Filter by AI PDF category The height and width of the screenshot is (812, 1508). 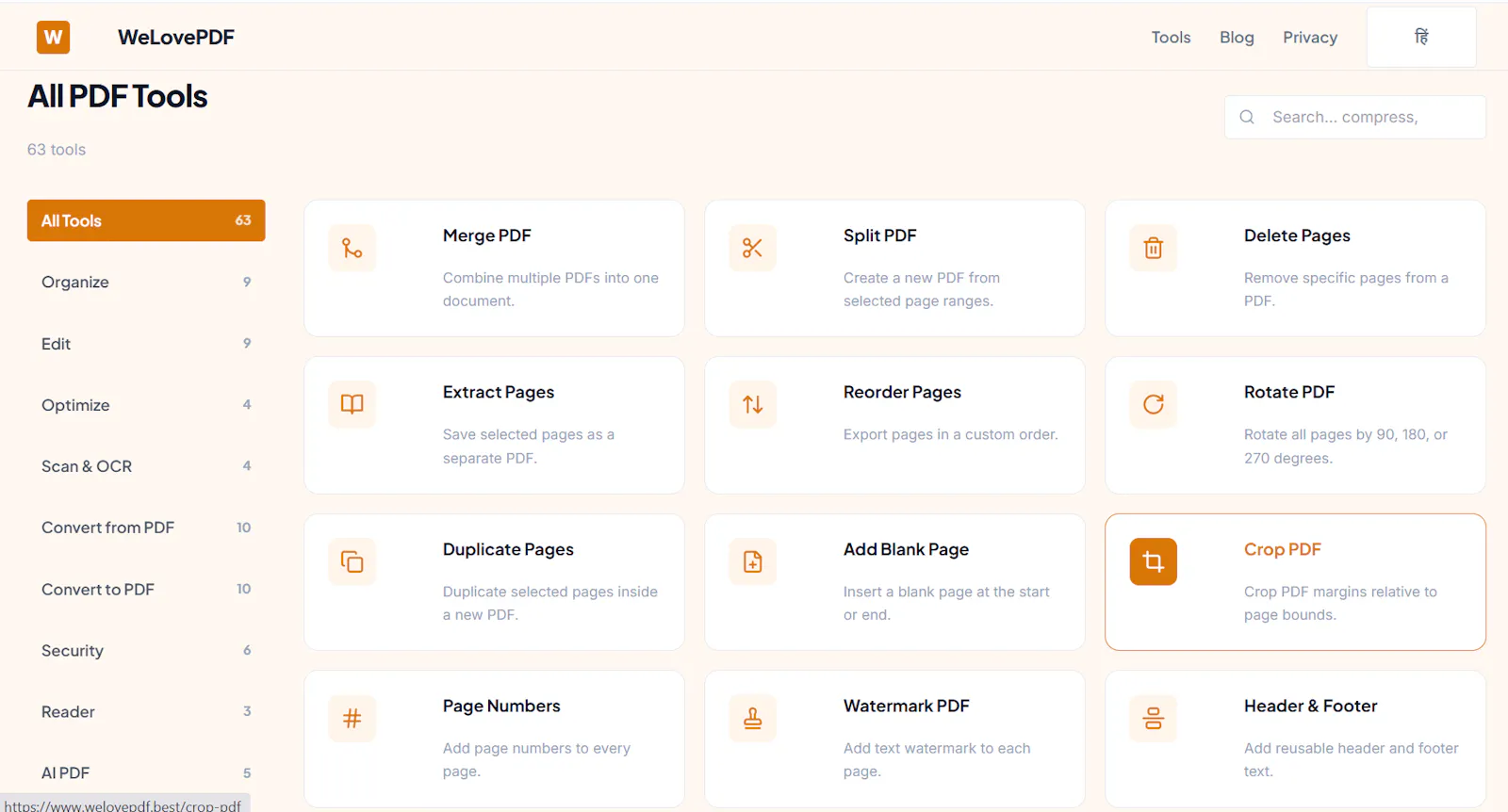click(x=146, y=773)
